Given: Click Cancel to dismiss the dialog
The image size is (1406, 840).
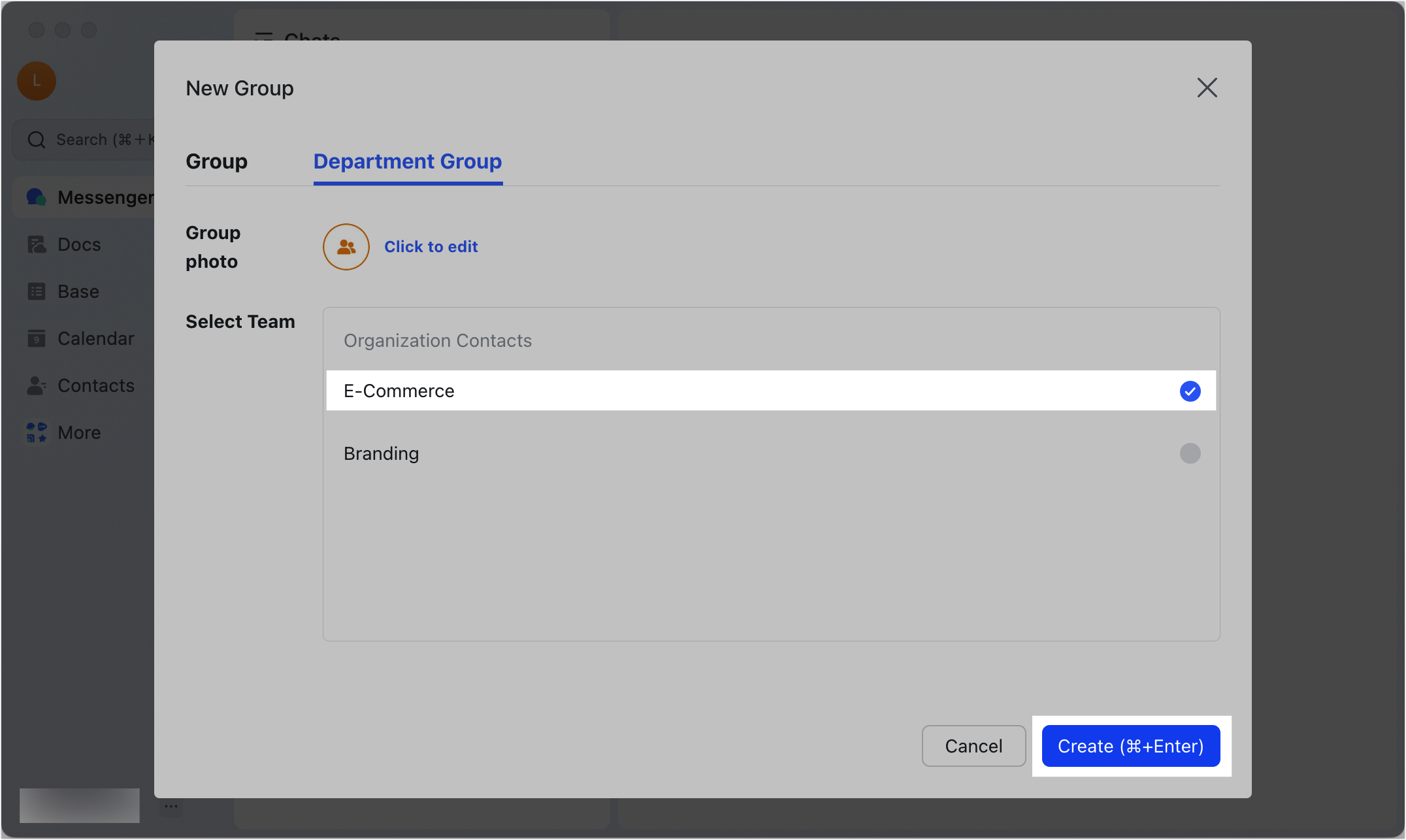Looking at the screenshot, I should point(973,745).
